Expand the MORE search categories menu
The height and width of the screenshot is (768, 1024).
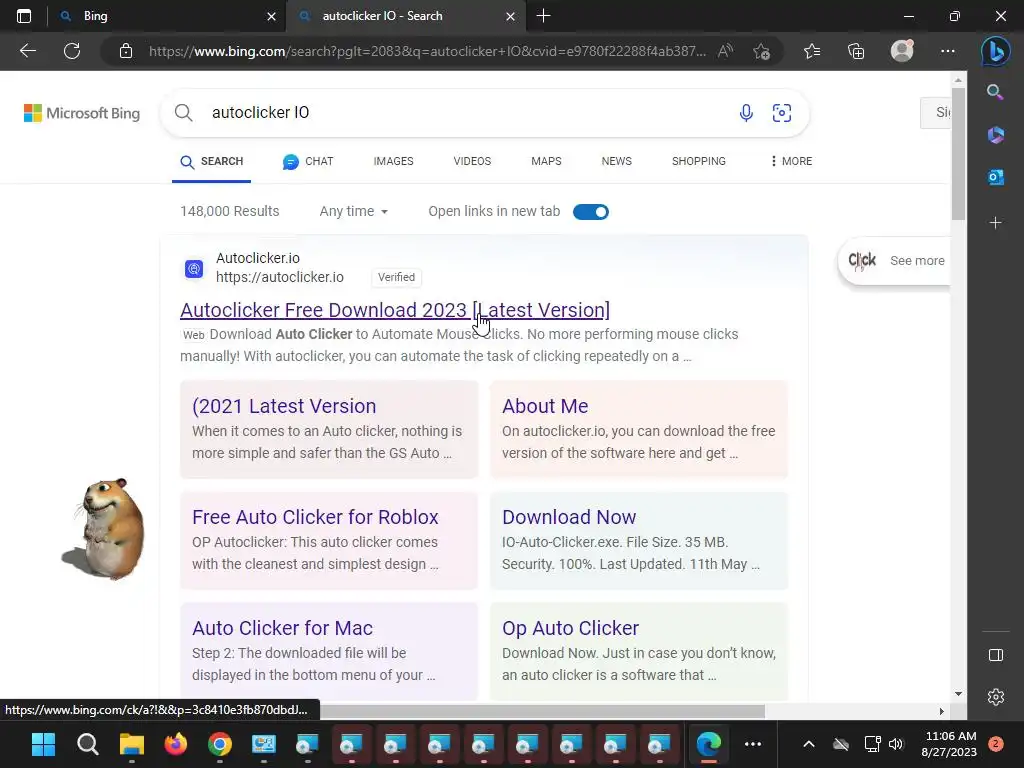pyautogui.click(x=791, y=161)
